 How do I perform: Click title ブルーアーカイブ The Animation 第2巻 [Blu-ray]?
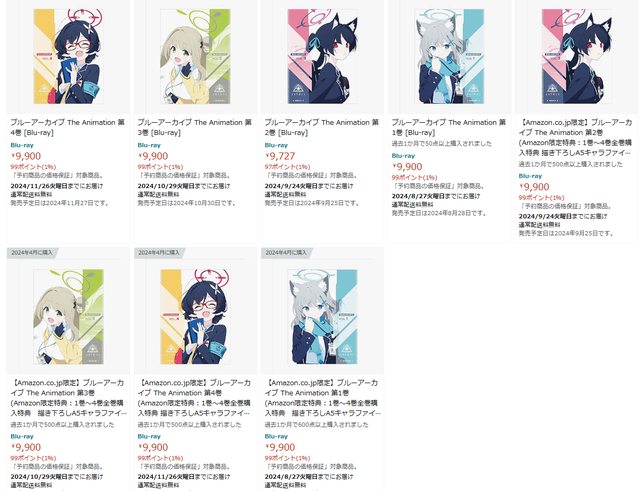pos(322,127)
